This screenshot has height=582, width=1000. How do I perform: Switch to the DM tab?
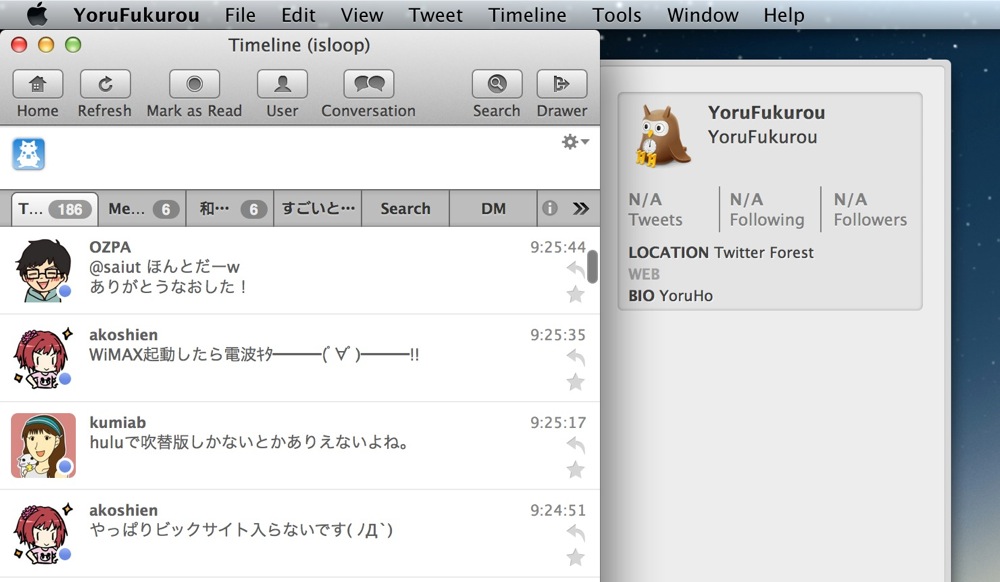coord(493,208)
